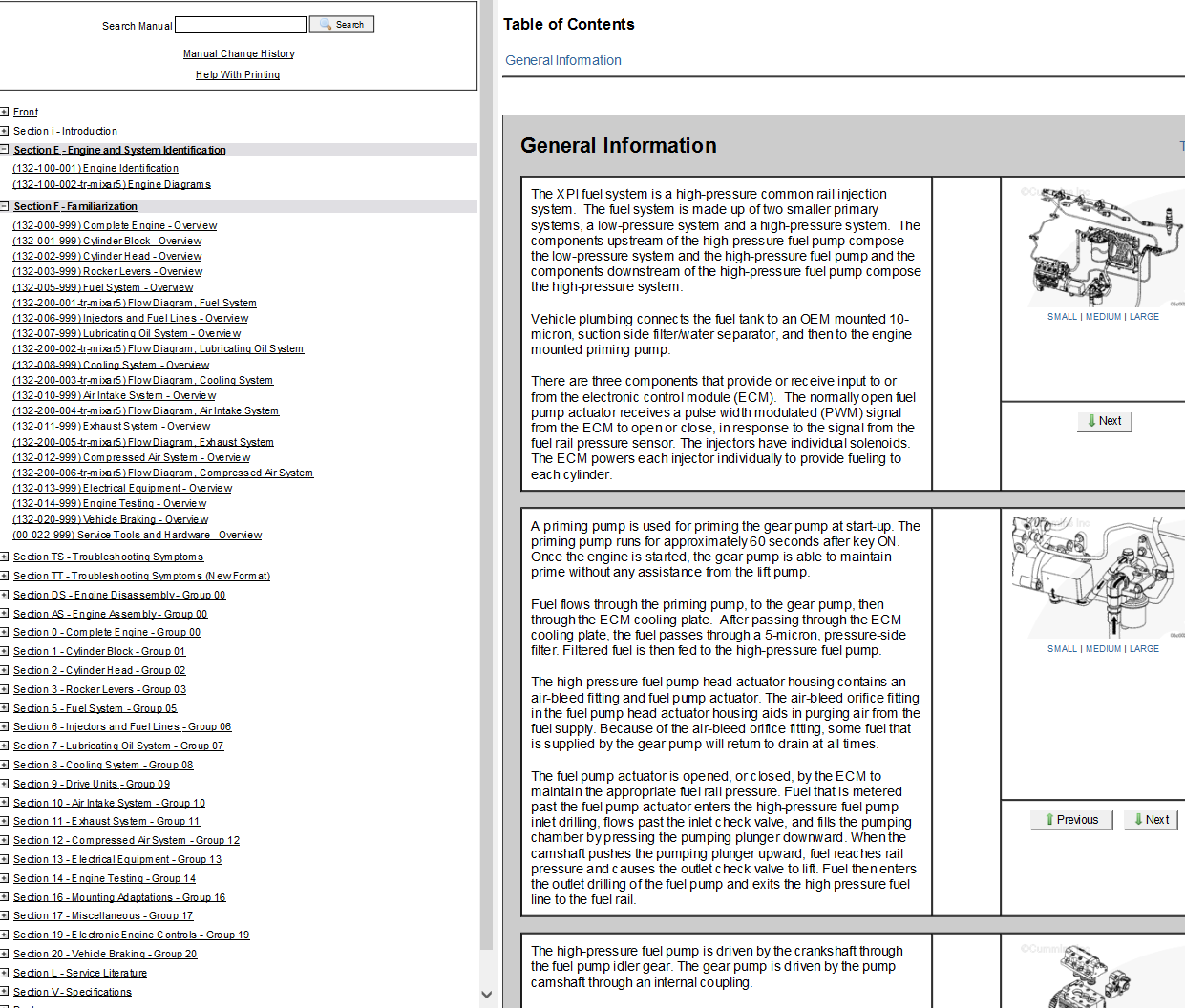Select Section L - Service Literature
1185x1008 pixels.
[80, 974]
